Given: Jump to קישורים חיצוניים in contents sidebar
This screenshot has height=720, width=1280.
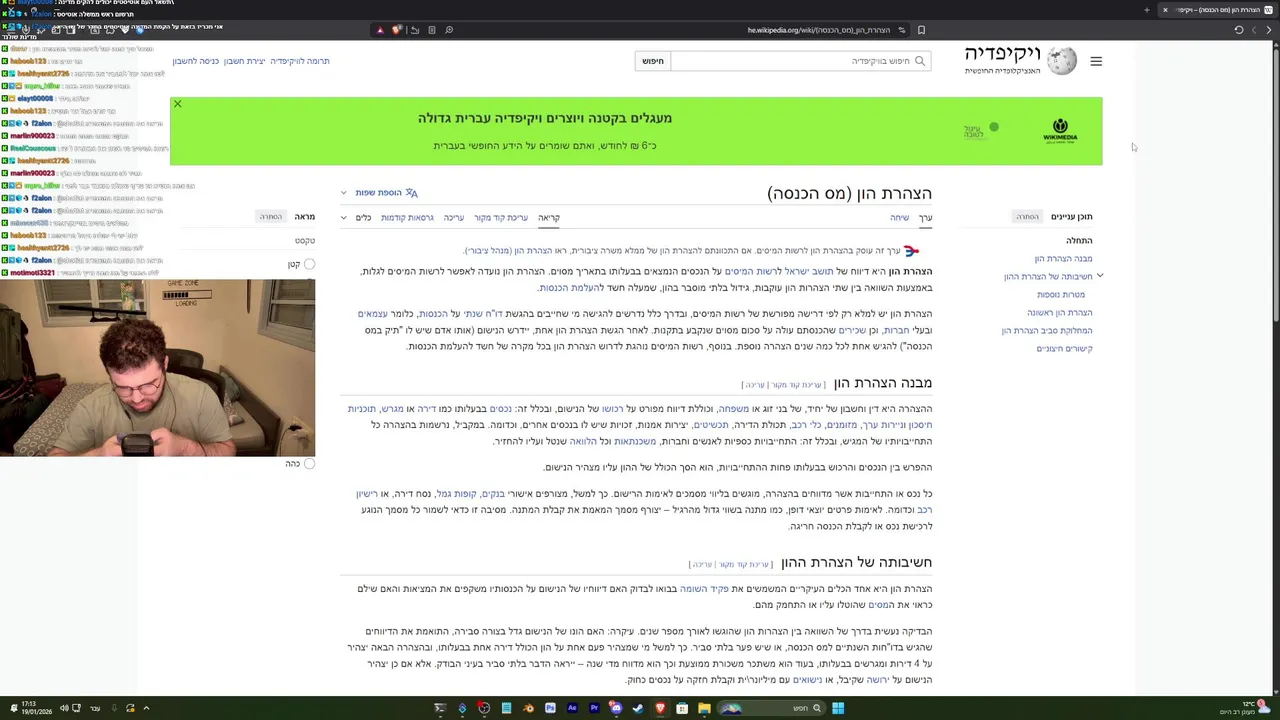Looking at the screenshot, I should pos(1064,349).
